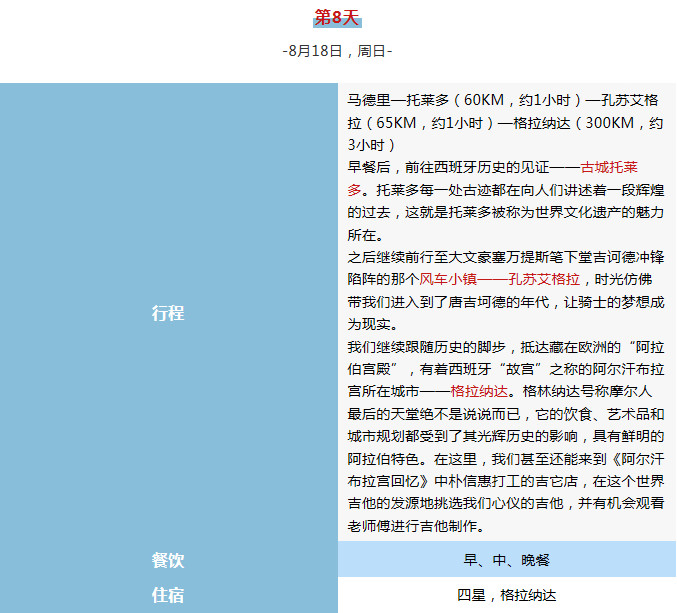Click the "早、中、晚餐" meals cell
The image size is (677, 613).
(x=506, y=560)
